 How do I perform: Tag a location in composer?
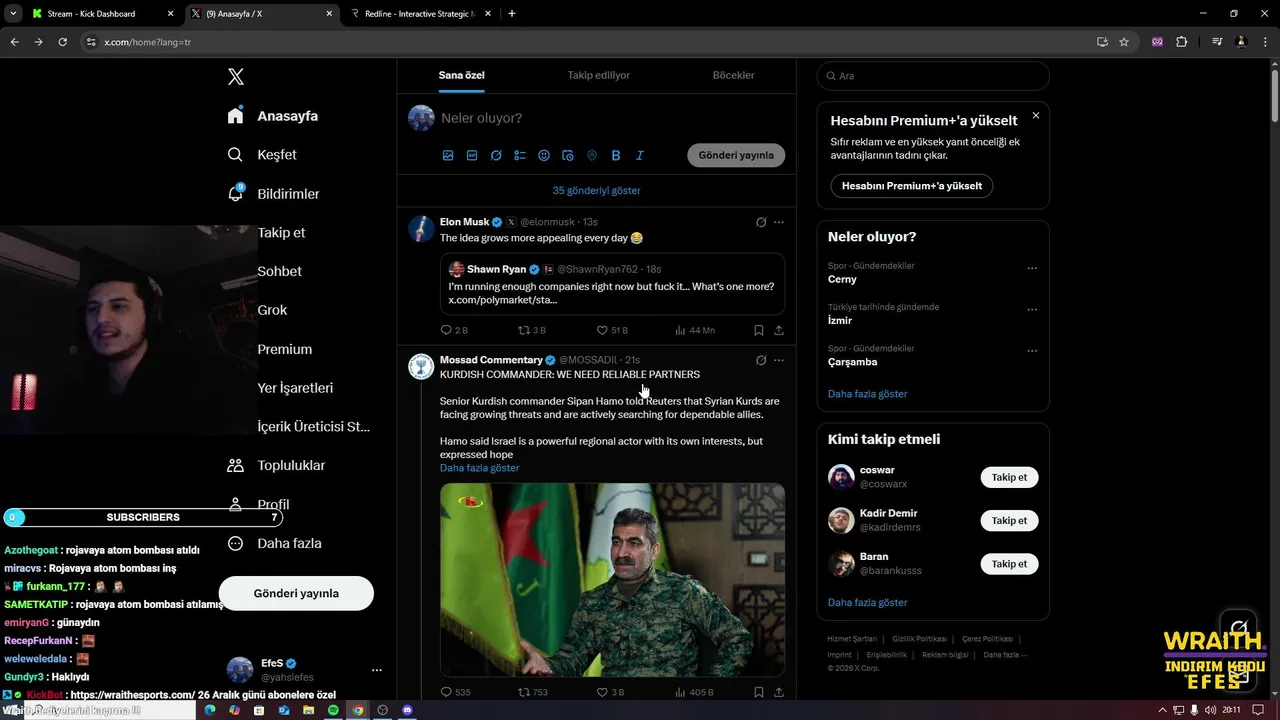coord(592,155)
